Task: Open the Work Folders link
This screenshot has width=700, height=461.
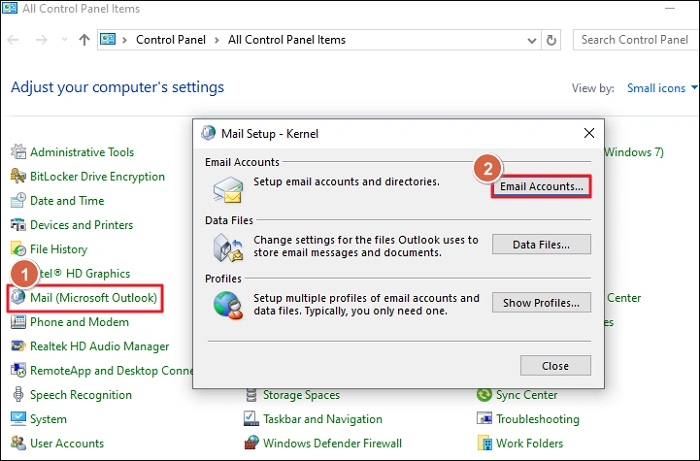Action: coord(529,443)
